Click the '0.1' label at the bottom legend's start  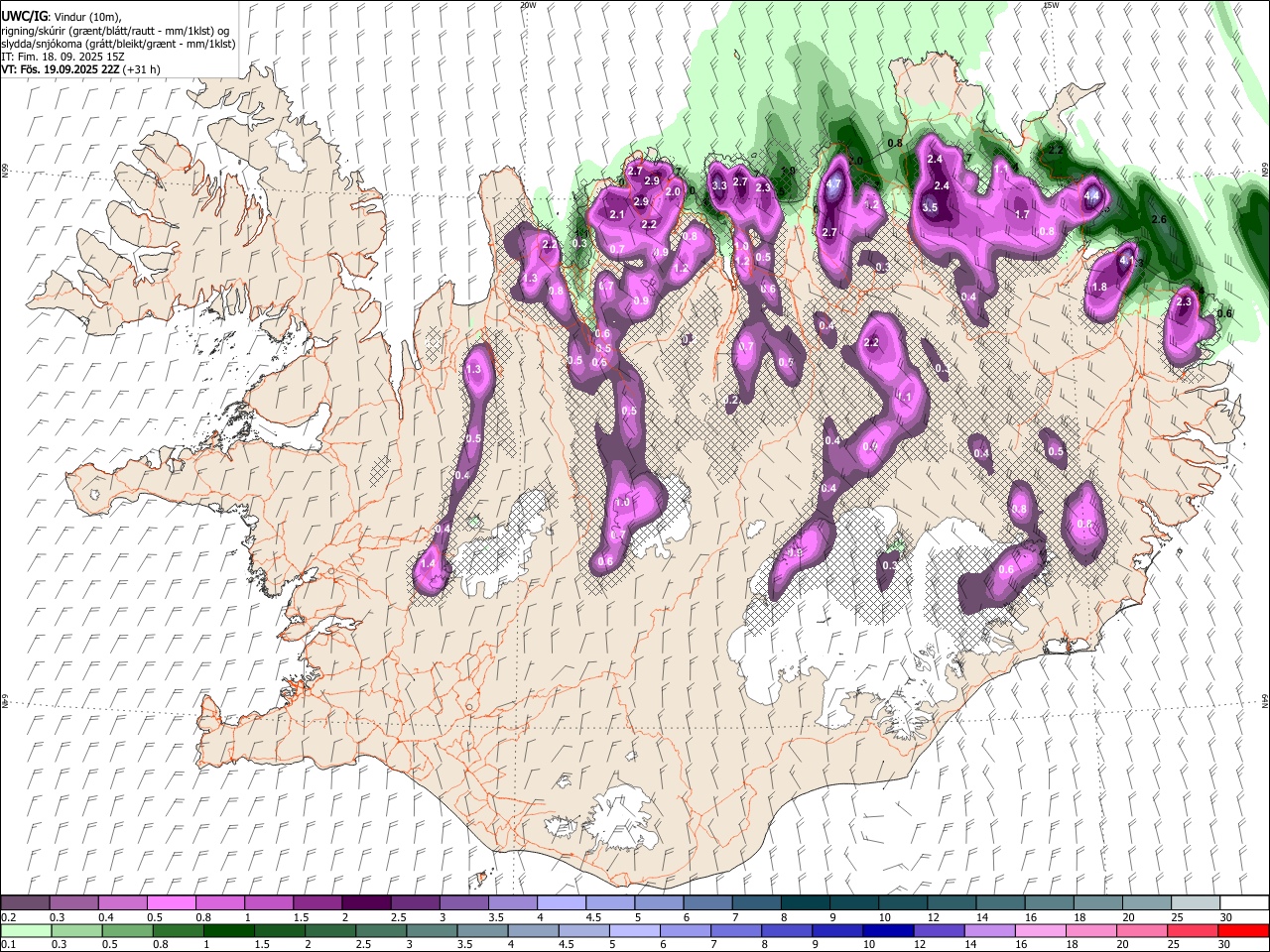tap(7, 945)
